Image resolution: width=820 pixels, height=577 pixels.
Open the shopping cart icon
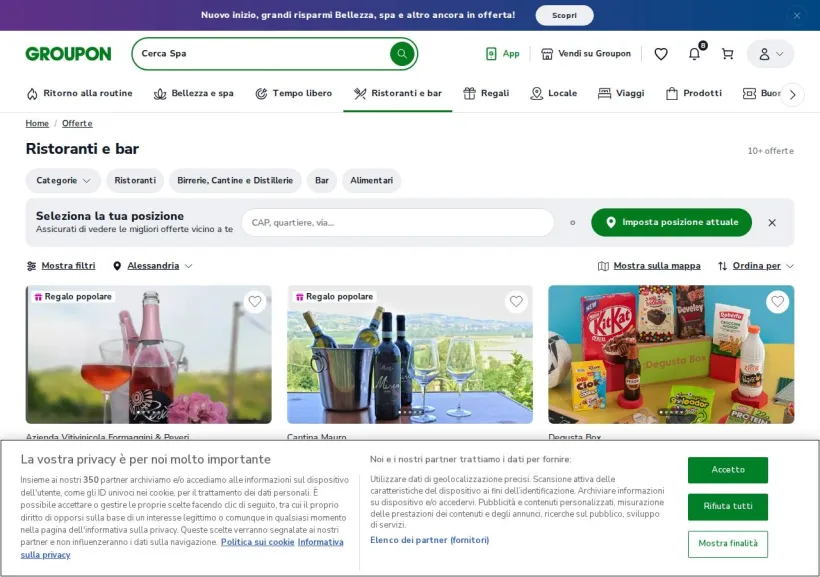click(x=727, y=54)
